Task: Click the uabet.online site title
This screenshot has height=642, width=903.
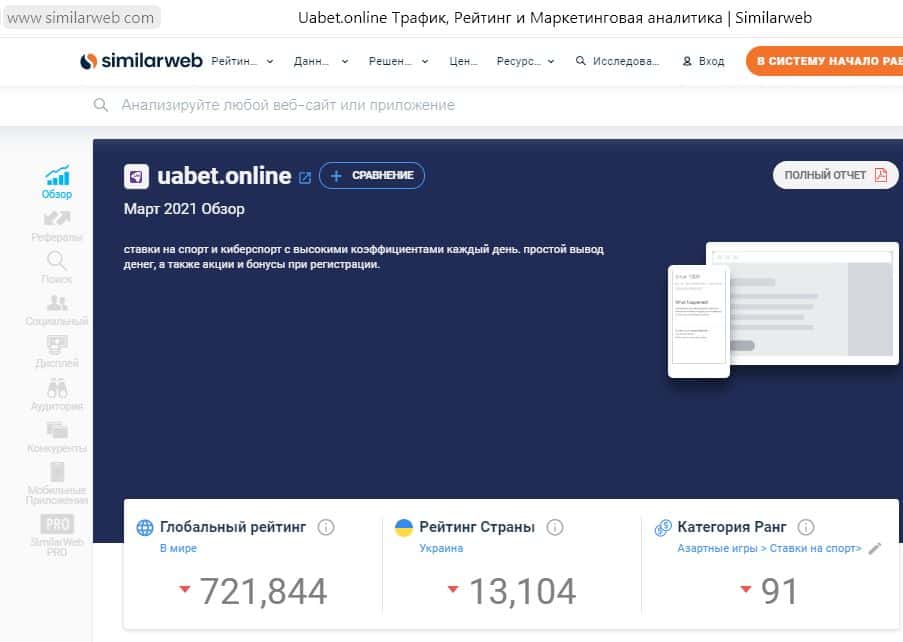Action: [x=225, y=176]
